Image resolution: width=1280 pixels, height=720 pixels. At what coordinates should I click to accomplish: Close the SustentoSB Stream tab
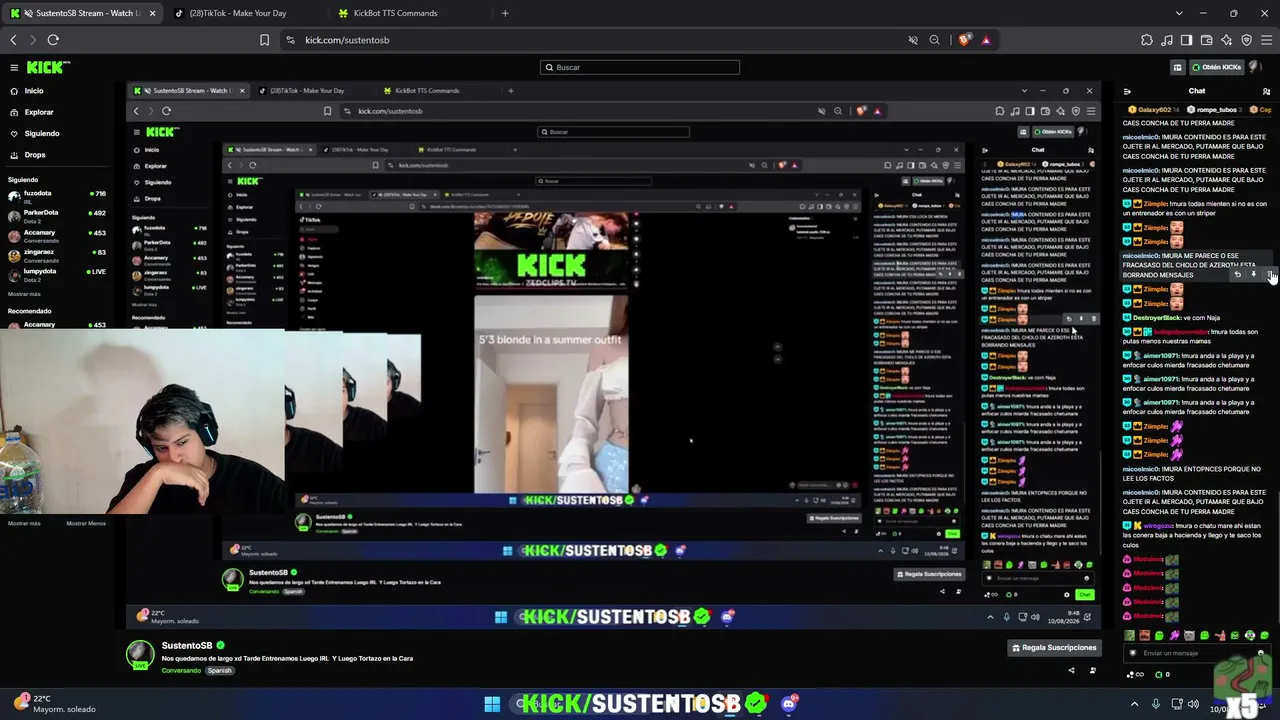[x=153, y=13]
